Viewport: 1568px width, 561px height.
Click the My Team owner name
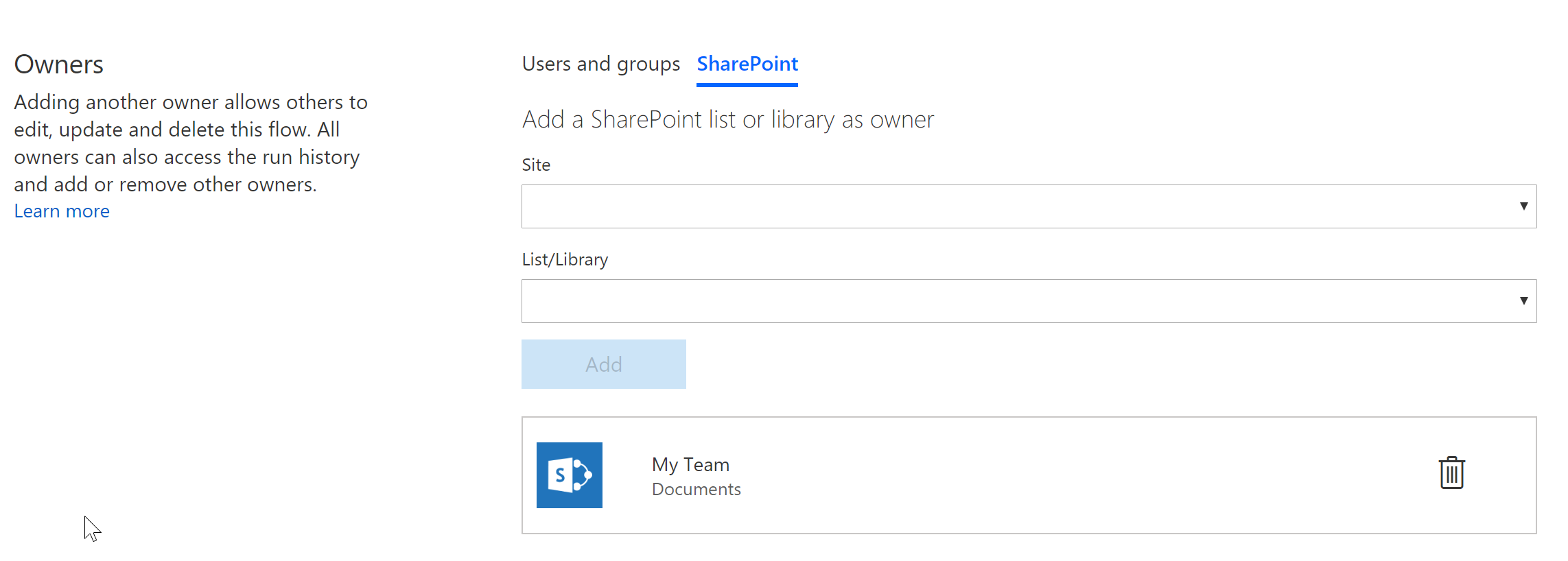pos(690,464)
